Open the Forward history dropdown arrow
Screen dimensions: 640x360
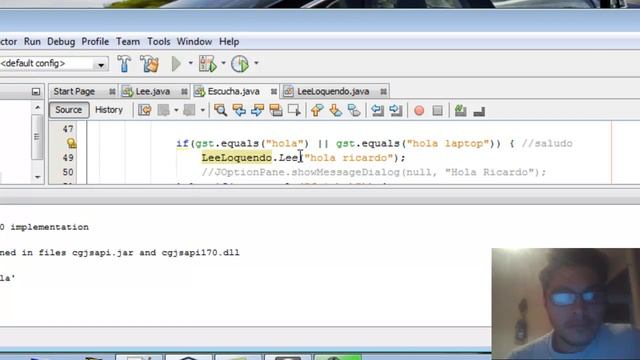pyautogui.click(x=202, y=110)
